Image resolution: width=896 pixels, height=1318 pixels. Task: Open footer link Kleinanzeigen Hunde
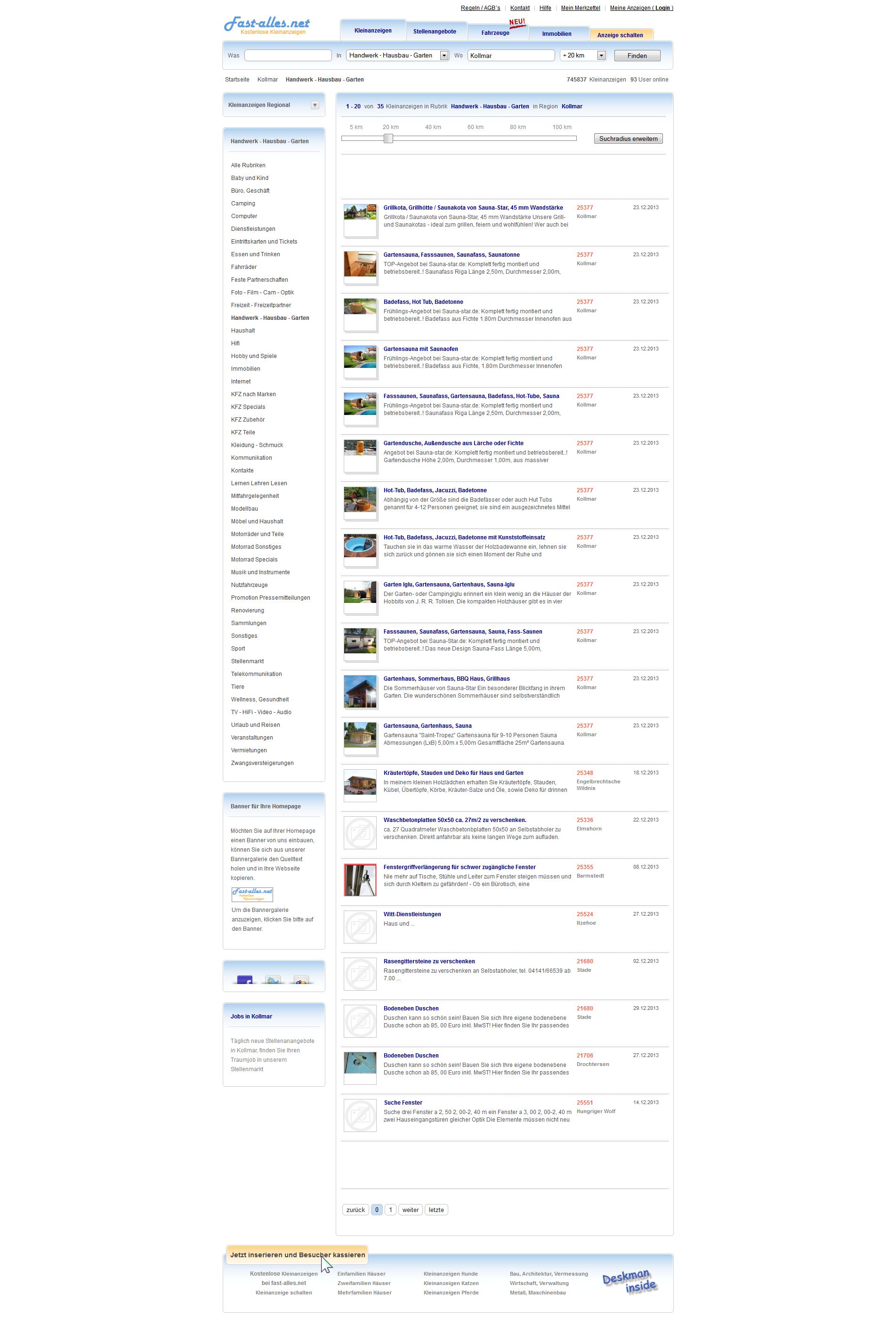(451, 1274)
